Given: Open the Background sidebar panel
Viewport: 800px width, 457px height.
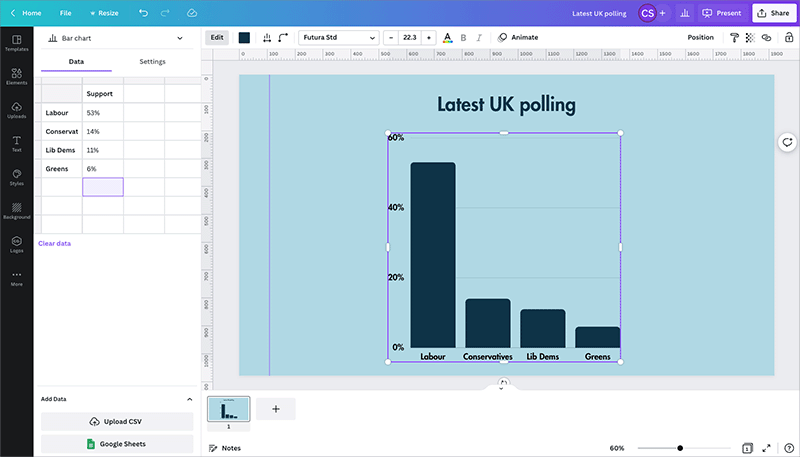Looking at the screenshot, I should pyautogui.click(x=16, y=211).
